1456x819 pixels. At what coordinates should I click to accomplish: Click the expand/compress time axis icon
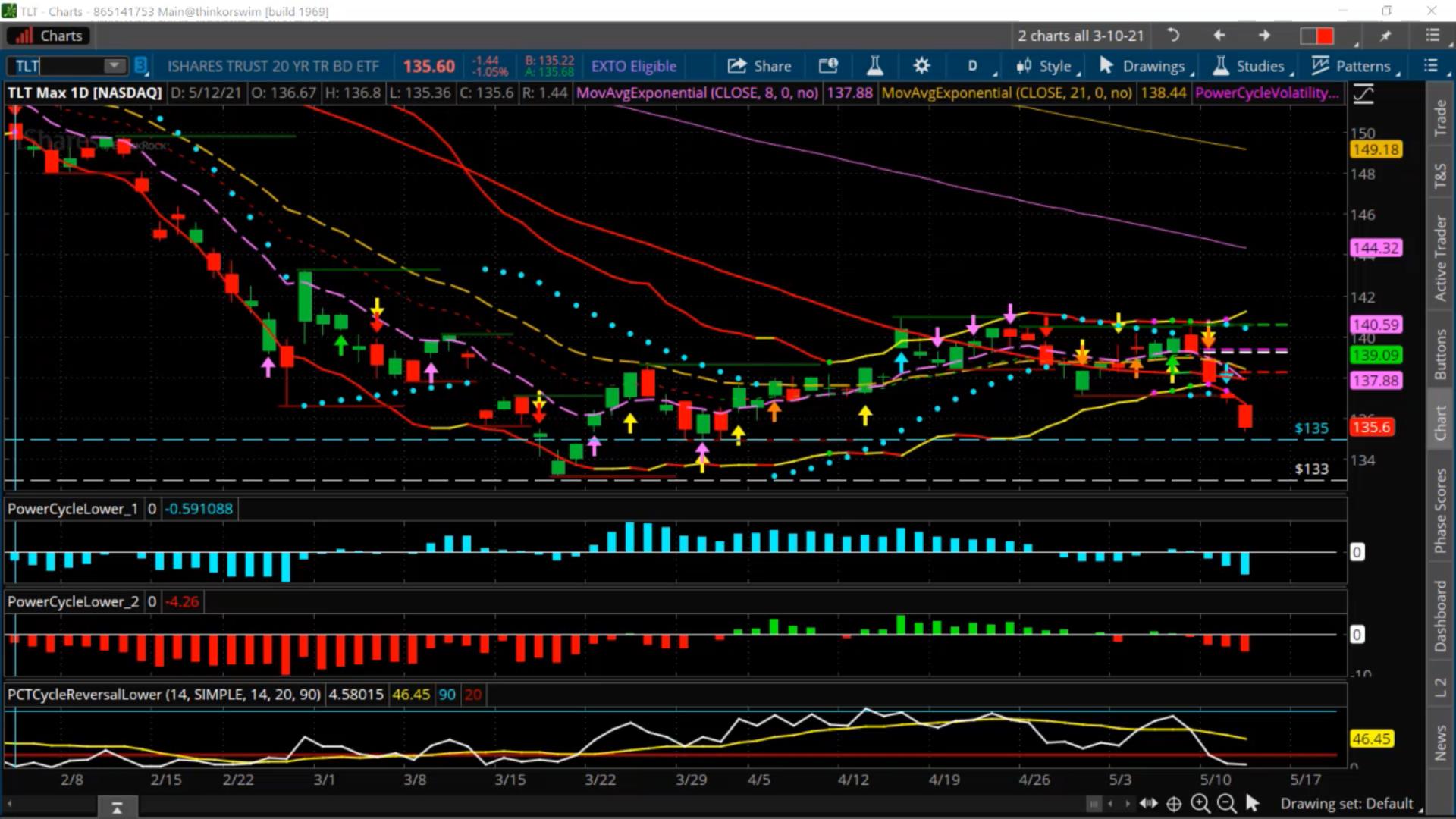[x=1148, y=803]
